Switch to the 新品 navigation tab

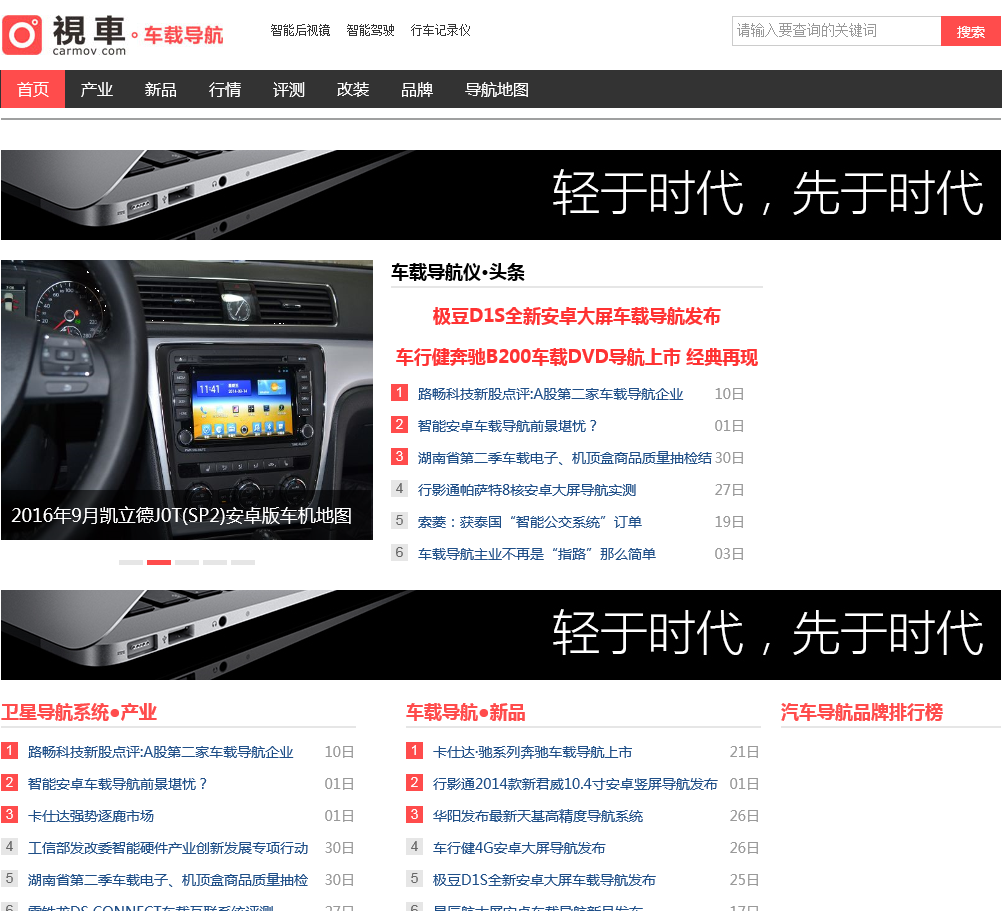tap(160, 89)
